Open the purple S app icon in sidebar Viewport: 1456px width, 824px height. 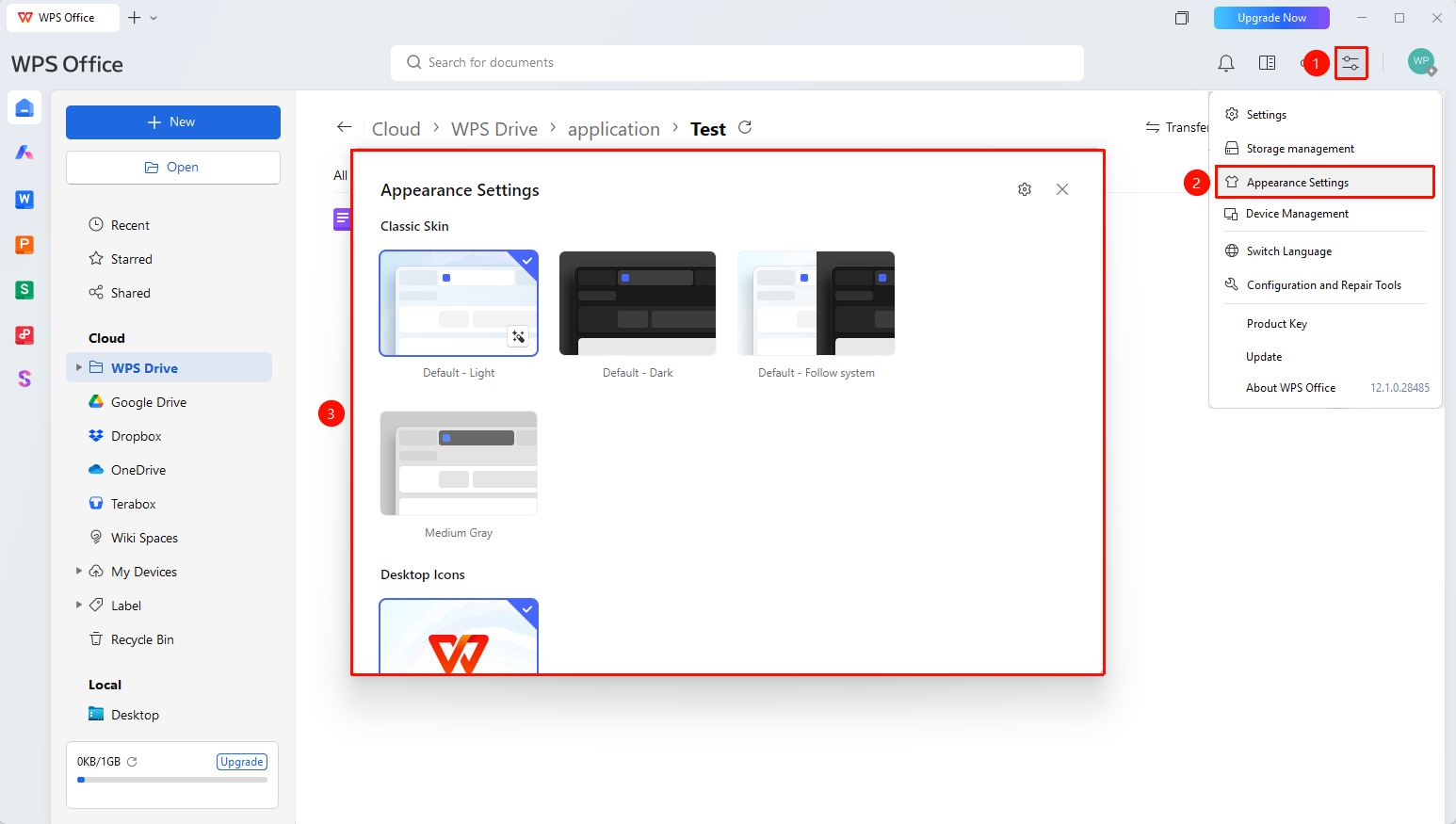point(24,379)
